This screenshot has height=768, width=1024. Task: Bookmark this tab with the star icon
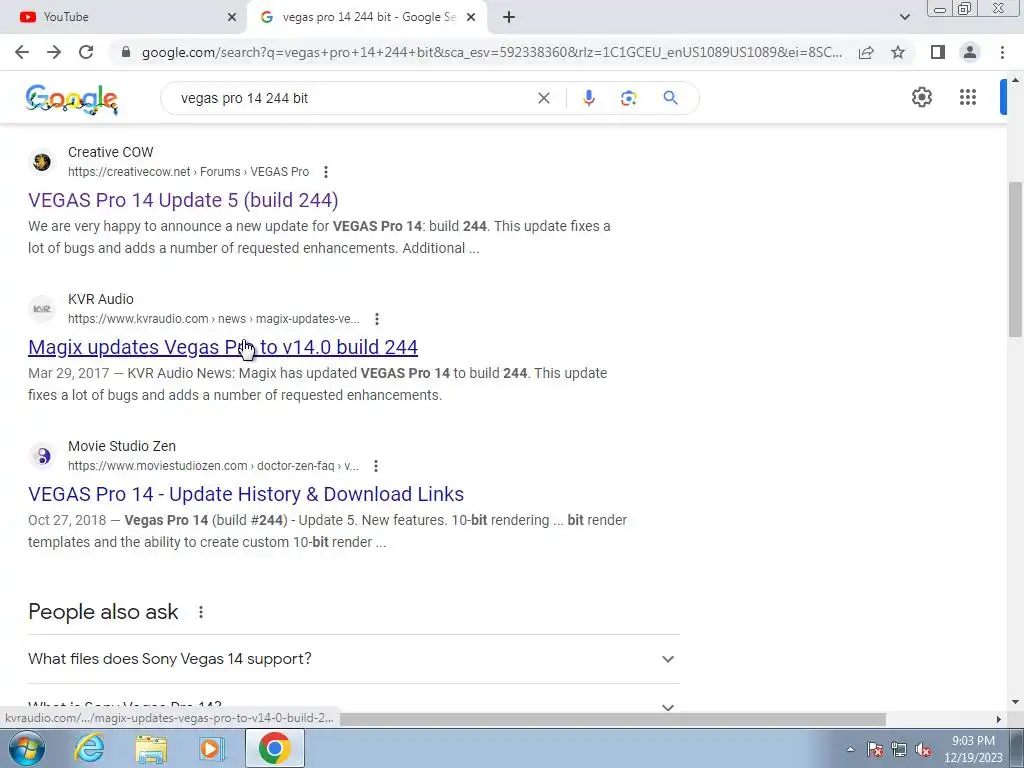(x=898, y=52)
